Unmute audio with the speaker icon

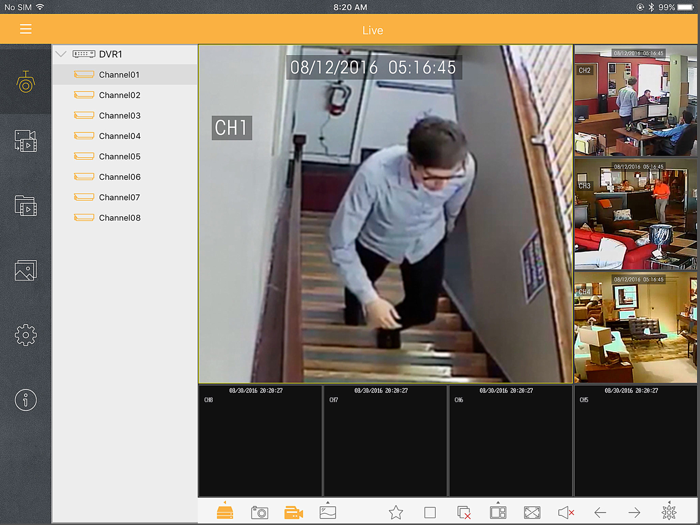566,512
